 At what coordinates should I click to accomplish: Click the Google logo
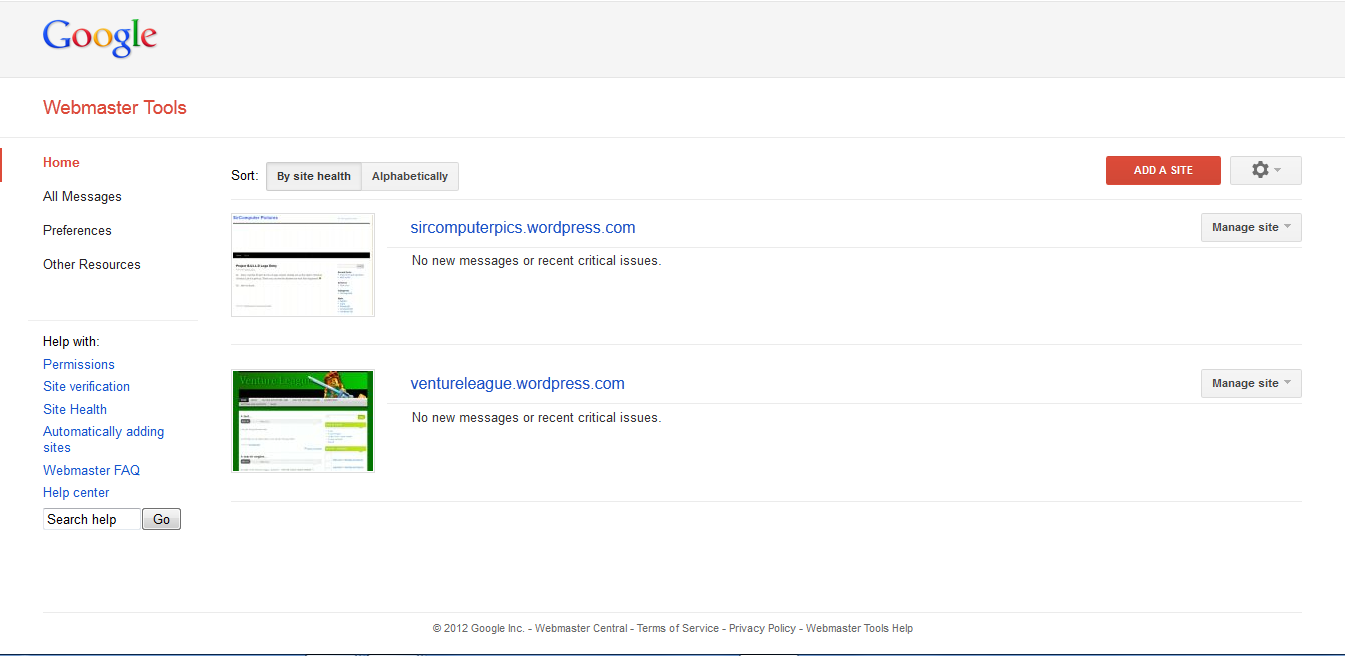click(99, 36)
